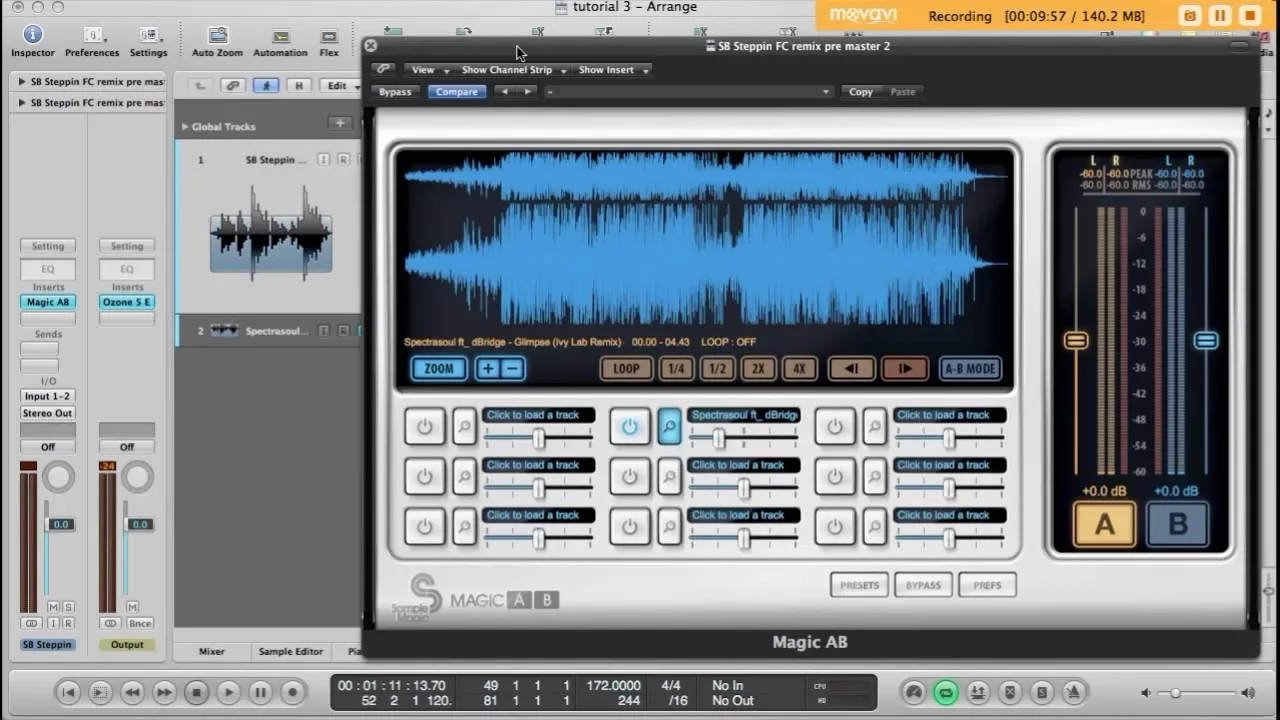This screenshot has width=1280, height=720.
Task: Mute the SB Steppin channel strip
Action: click(53, 608)
